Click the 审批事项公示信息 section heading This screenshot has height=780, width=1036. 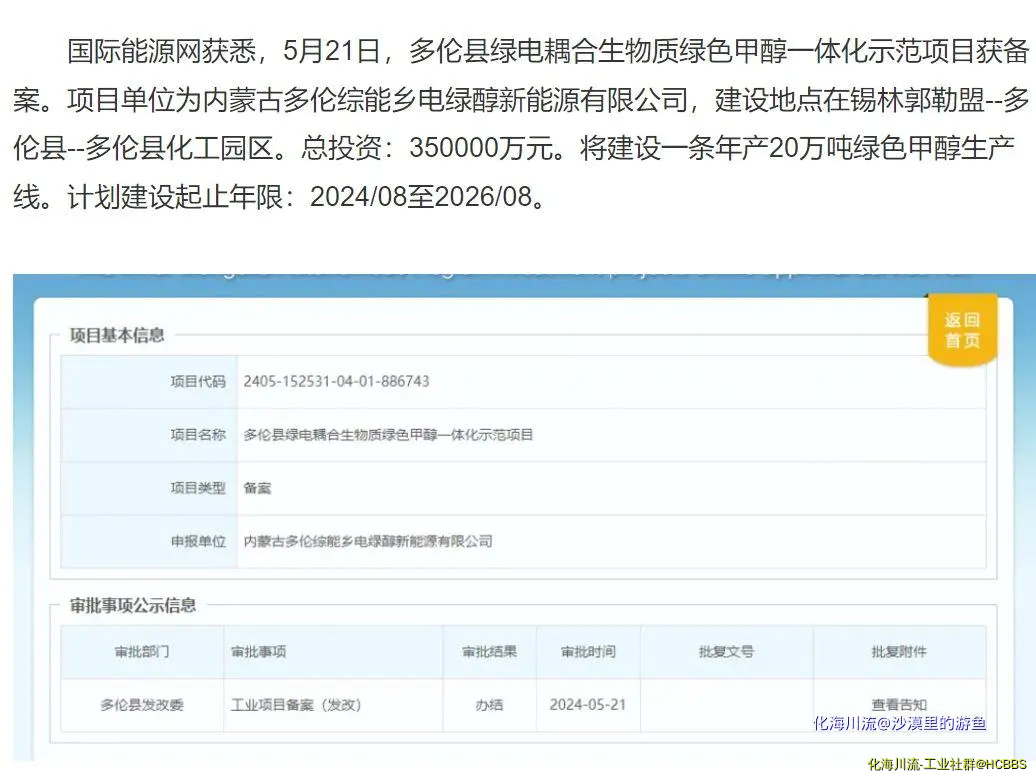coord(133,605)
